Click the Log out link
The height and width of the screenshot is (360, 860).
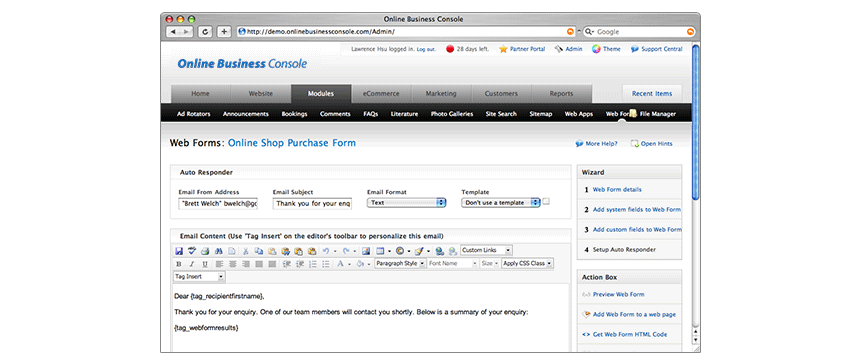click(x=426, y=49)
